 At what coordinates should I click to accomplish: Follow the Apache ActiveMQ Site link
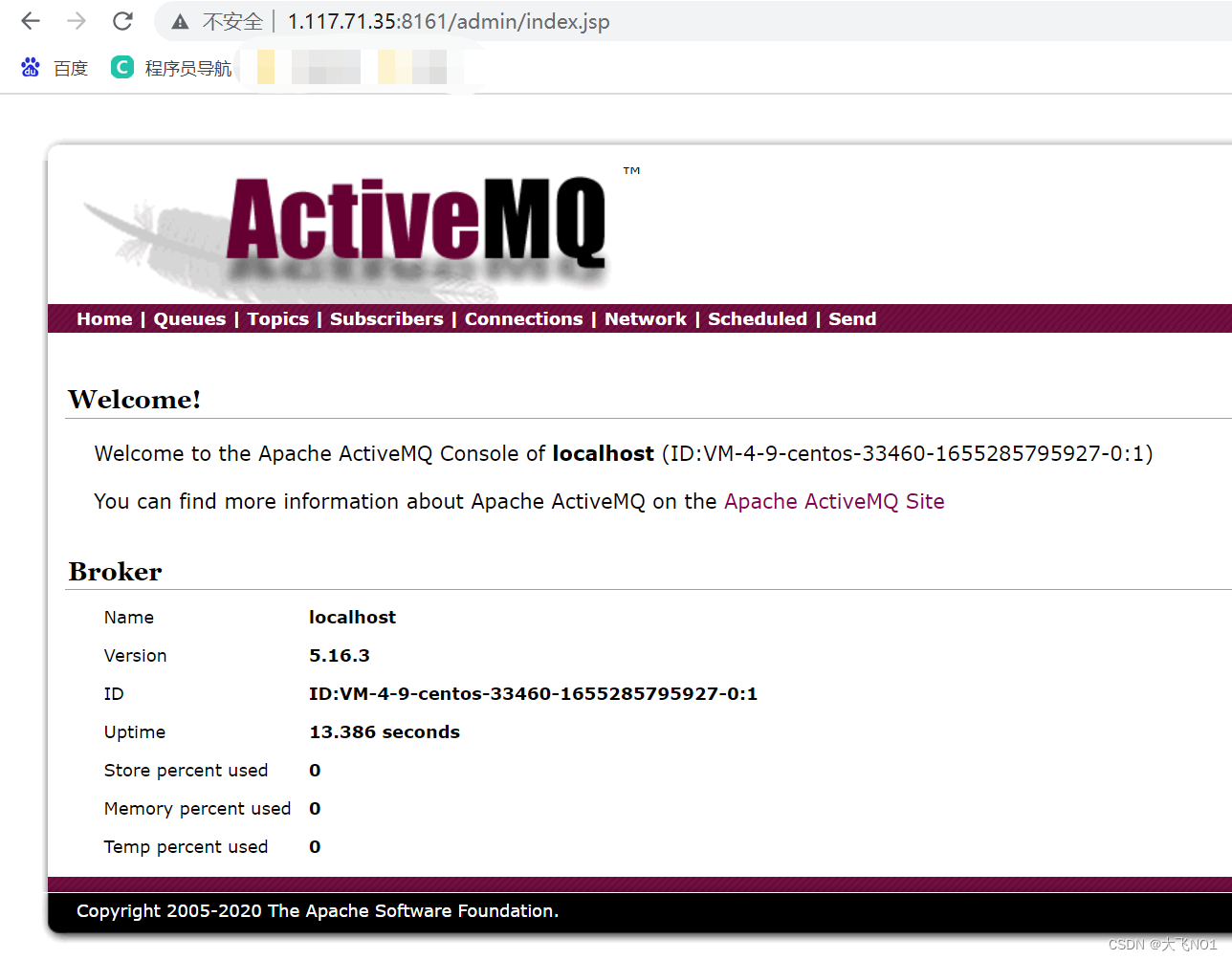coord(833,501)
